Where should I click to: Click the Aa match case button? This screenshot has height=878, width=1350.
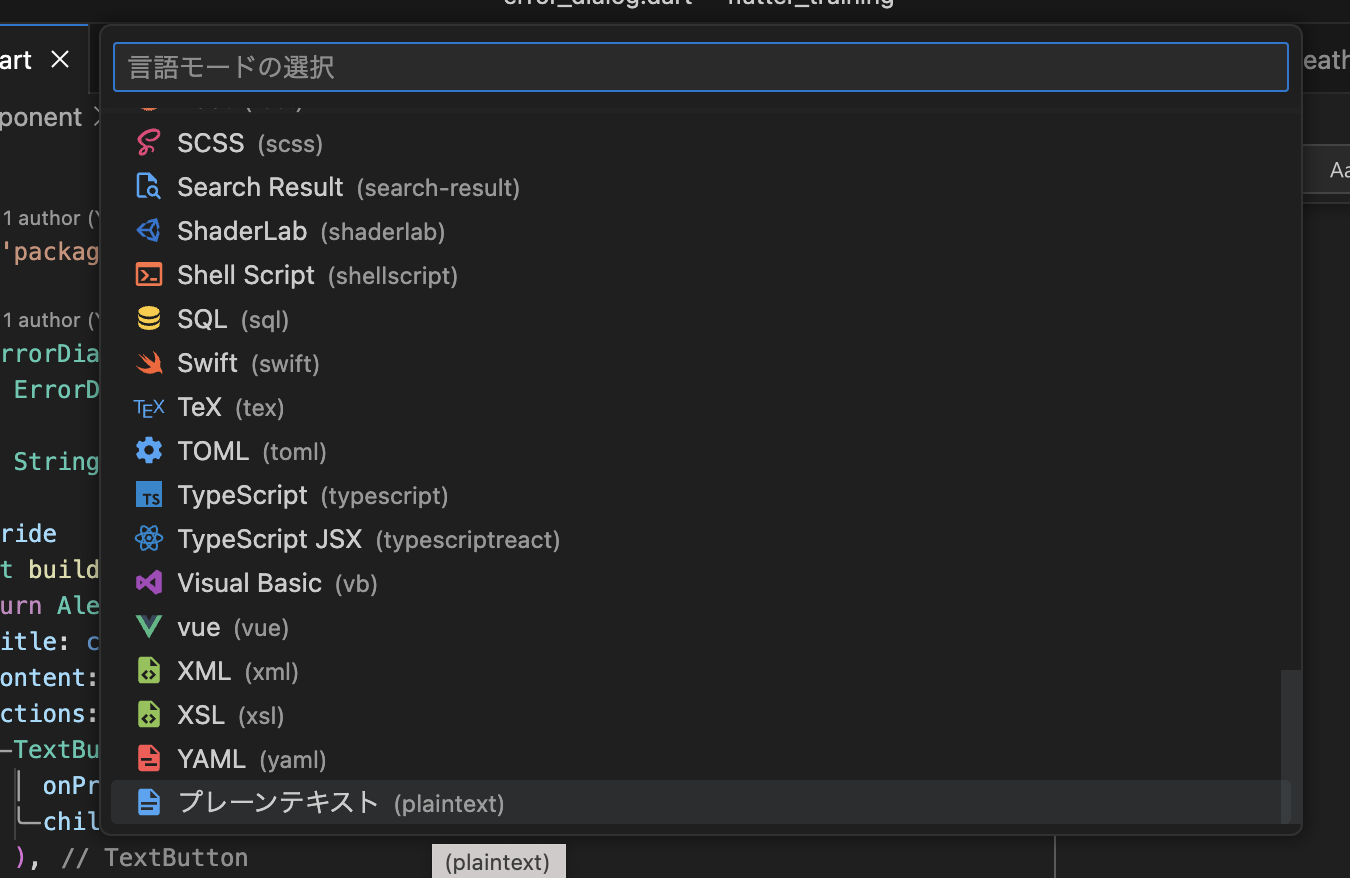(1339, 171)
